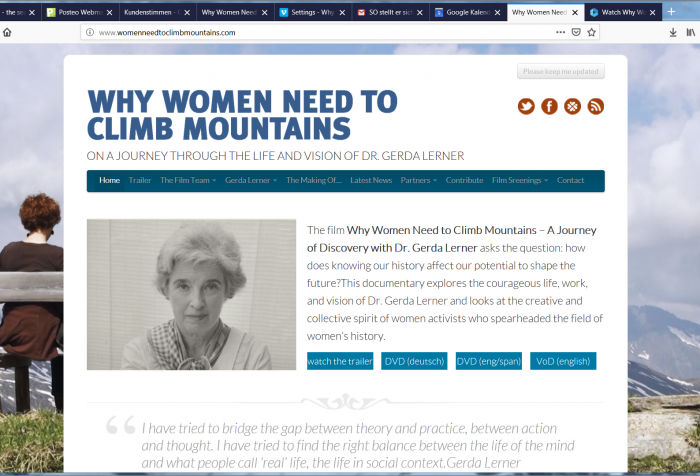Open the Contribute menu item
700x476 pixels.
point(464,180)
